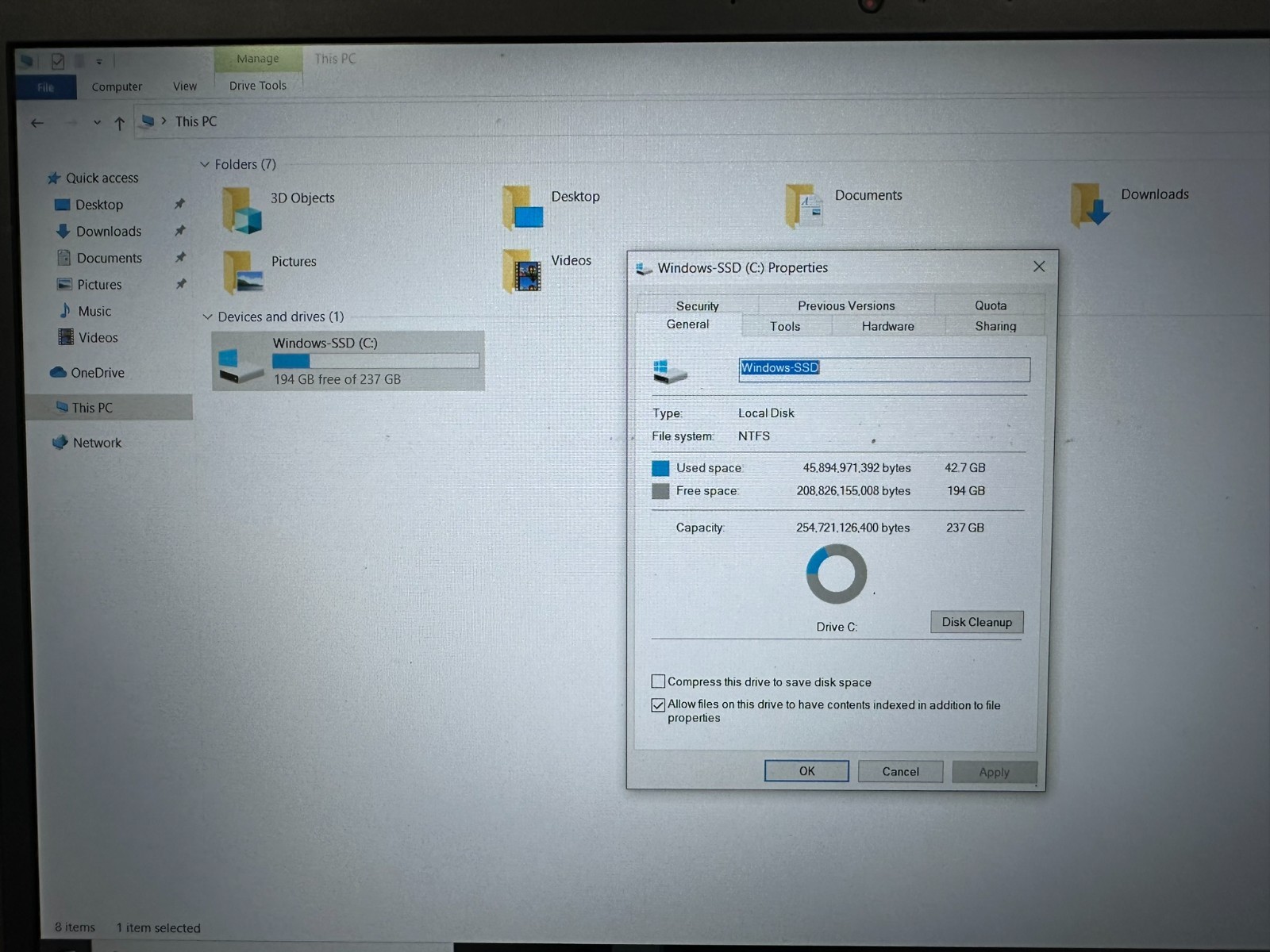The height and width of the screenshot is (952, 1270).
Task: Click the gray Free space color swatch
Action: (660, 491)
